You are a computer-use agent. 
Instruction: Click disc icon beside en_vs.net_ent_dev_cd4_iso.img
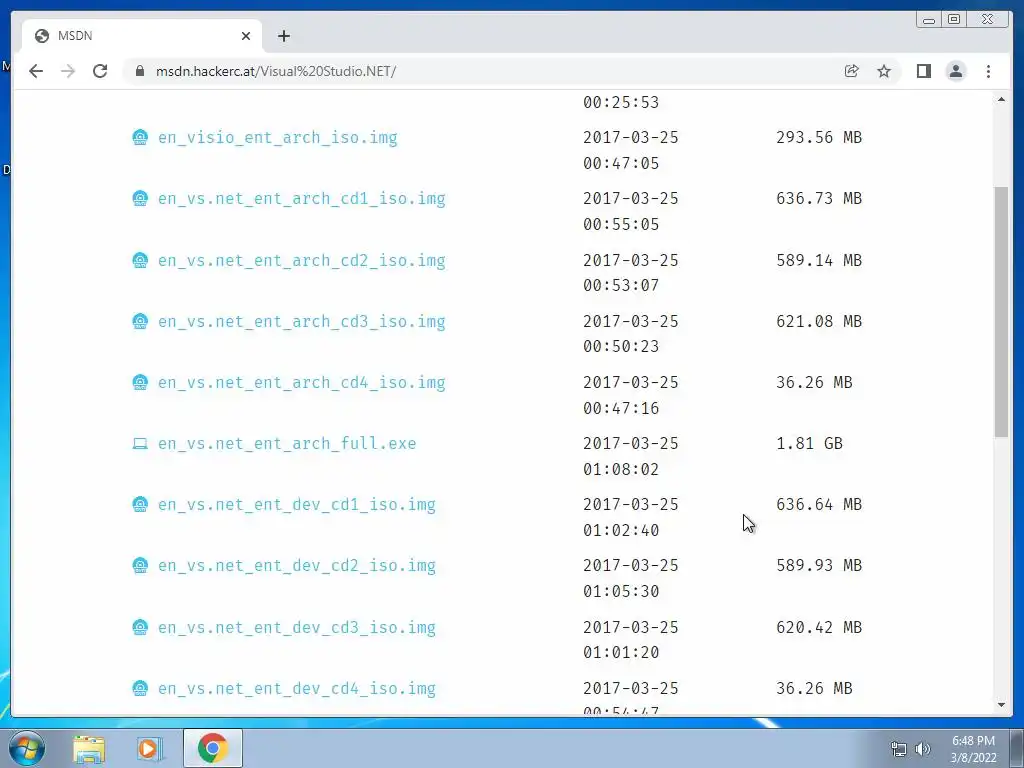coord(140,688)
